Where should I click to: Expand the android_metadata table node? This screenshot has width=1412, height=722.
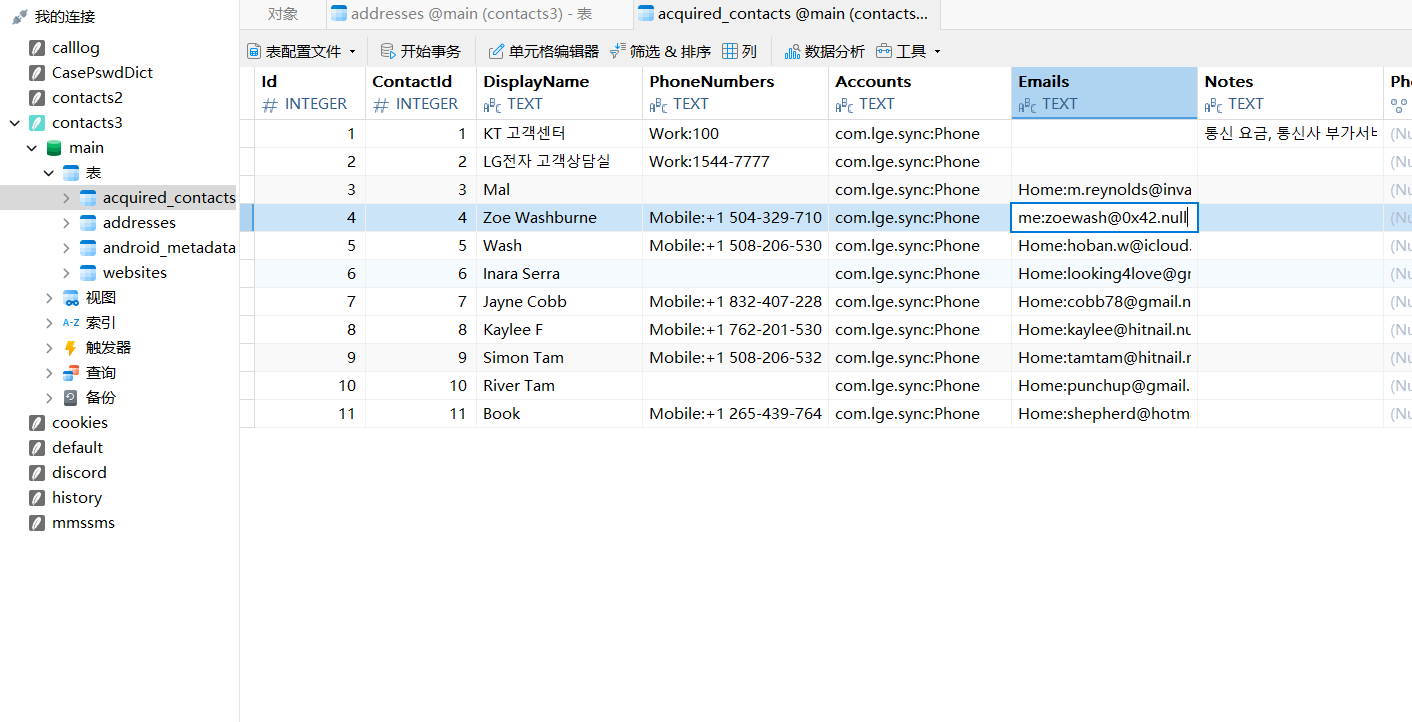click(66, 248)
